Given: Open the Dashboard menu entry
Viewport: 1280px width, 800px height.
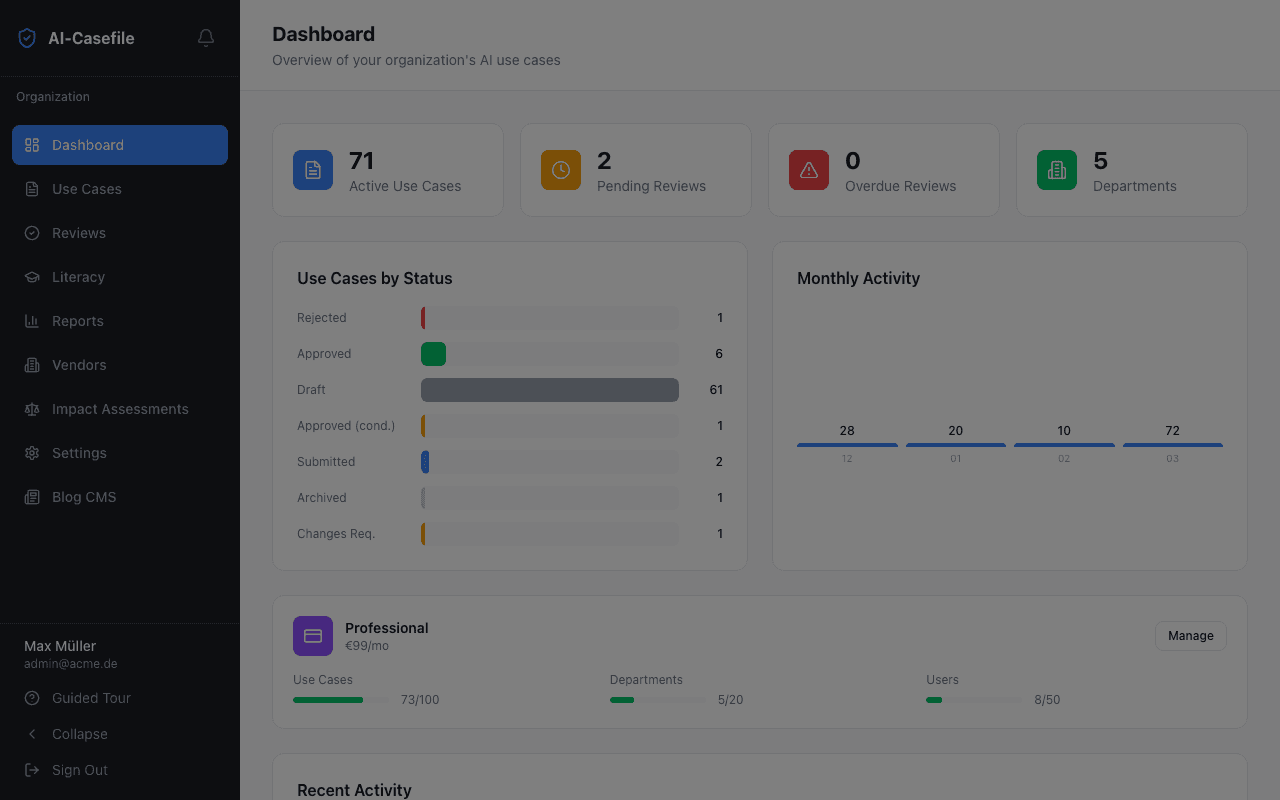Looking at the screenshot, I should (87, 144).
